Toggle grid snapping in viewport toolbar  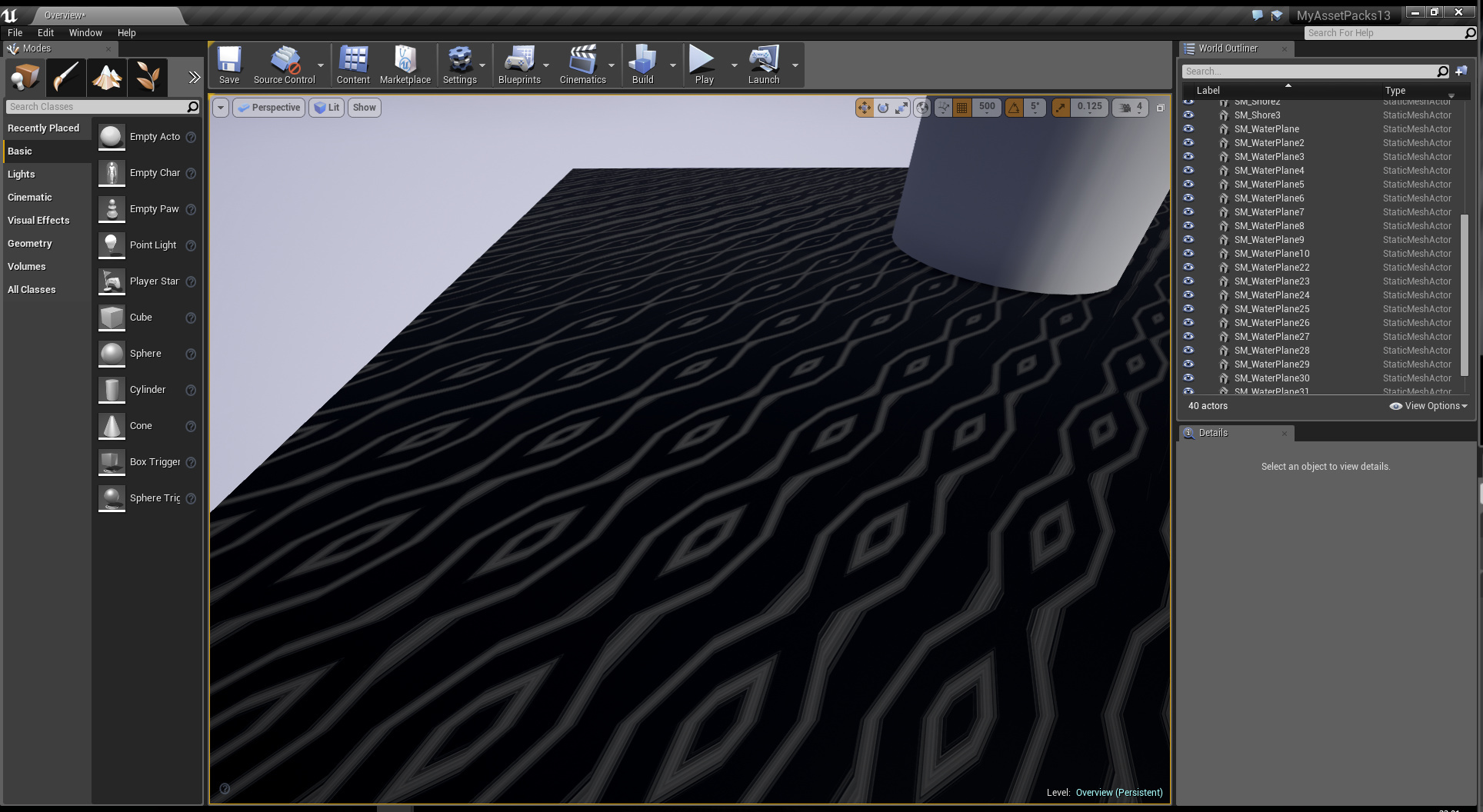(961, 108)
